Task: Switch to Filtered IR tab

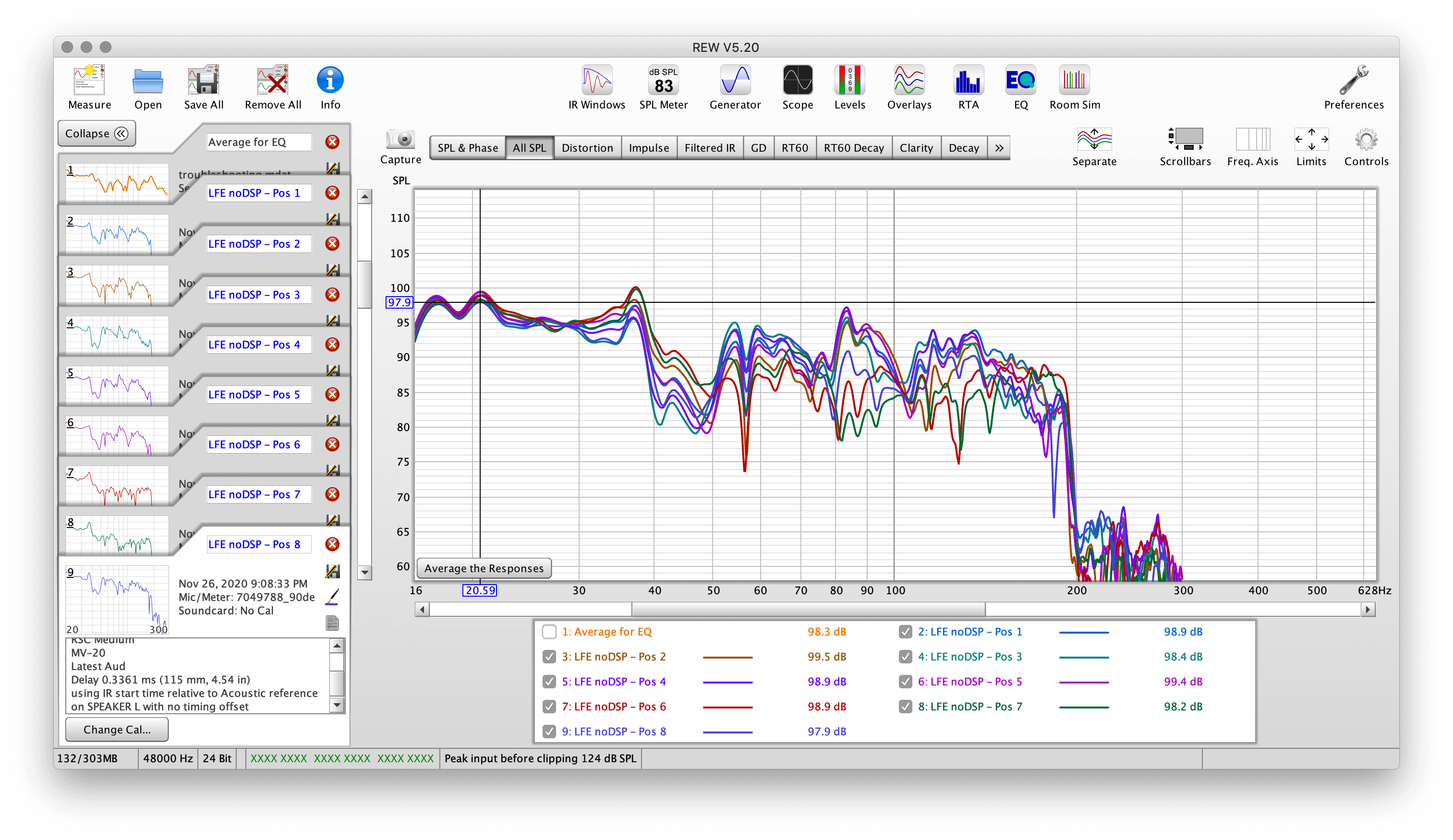Action: pos(710,148)
